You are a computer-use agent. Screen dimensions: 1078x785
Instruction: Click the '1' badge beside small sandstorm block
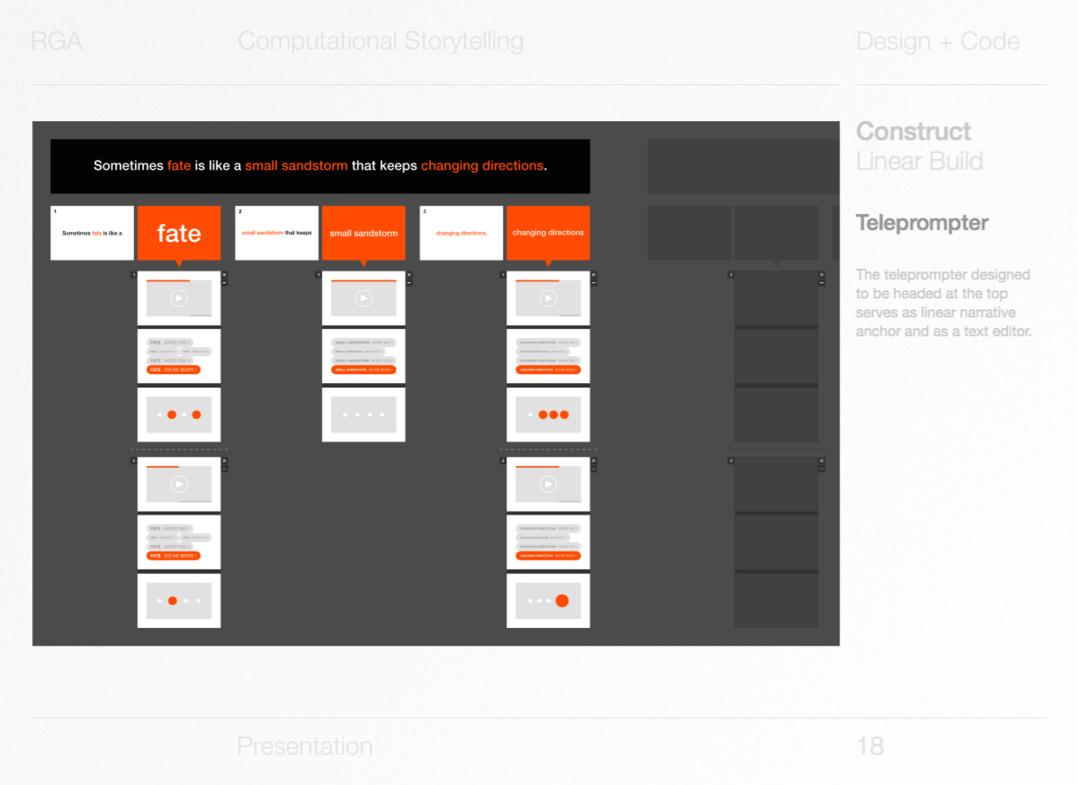[318, 275]
